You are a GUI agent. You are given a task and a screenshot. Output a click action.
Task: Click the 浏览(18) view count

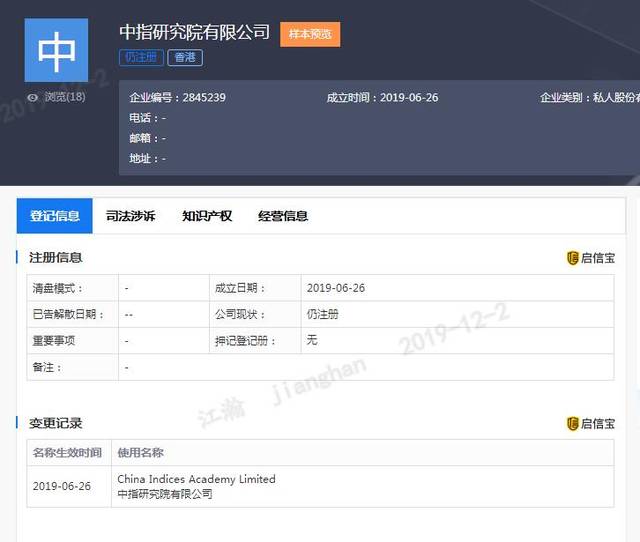[x=65, y=97]
